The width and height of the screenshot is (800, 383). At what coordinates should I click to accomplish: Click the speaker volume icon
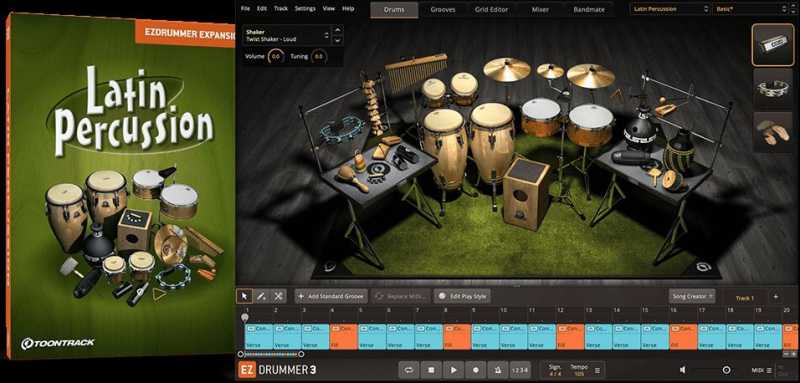(x=683, y=370)
